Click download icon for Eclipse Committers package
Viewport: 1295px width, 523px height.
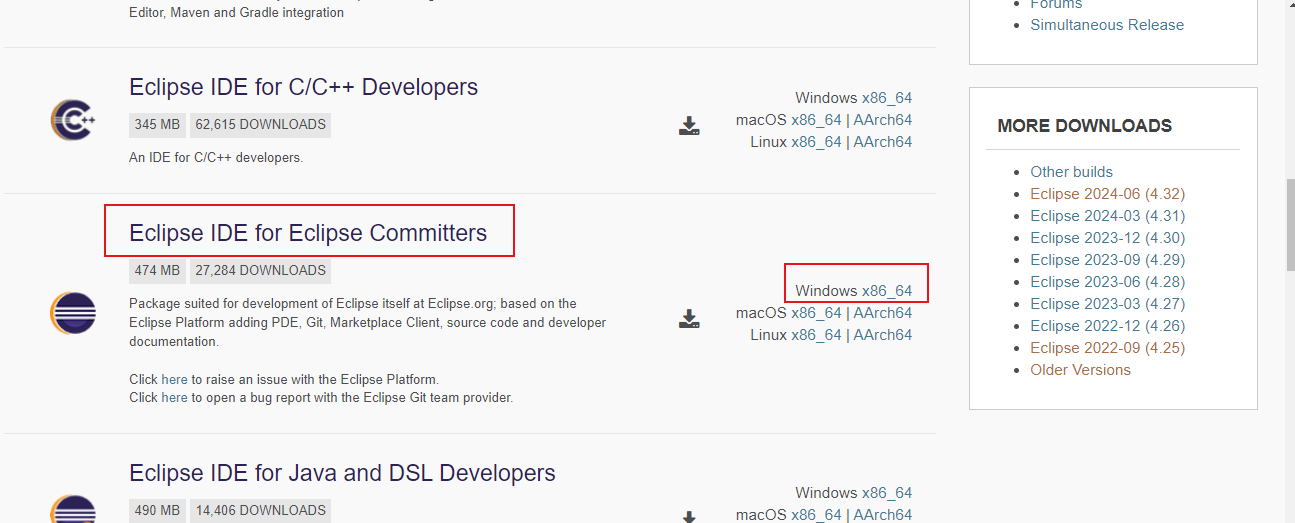[x=689, y=319]
